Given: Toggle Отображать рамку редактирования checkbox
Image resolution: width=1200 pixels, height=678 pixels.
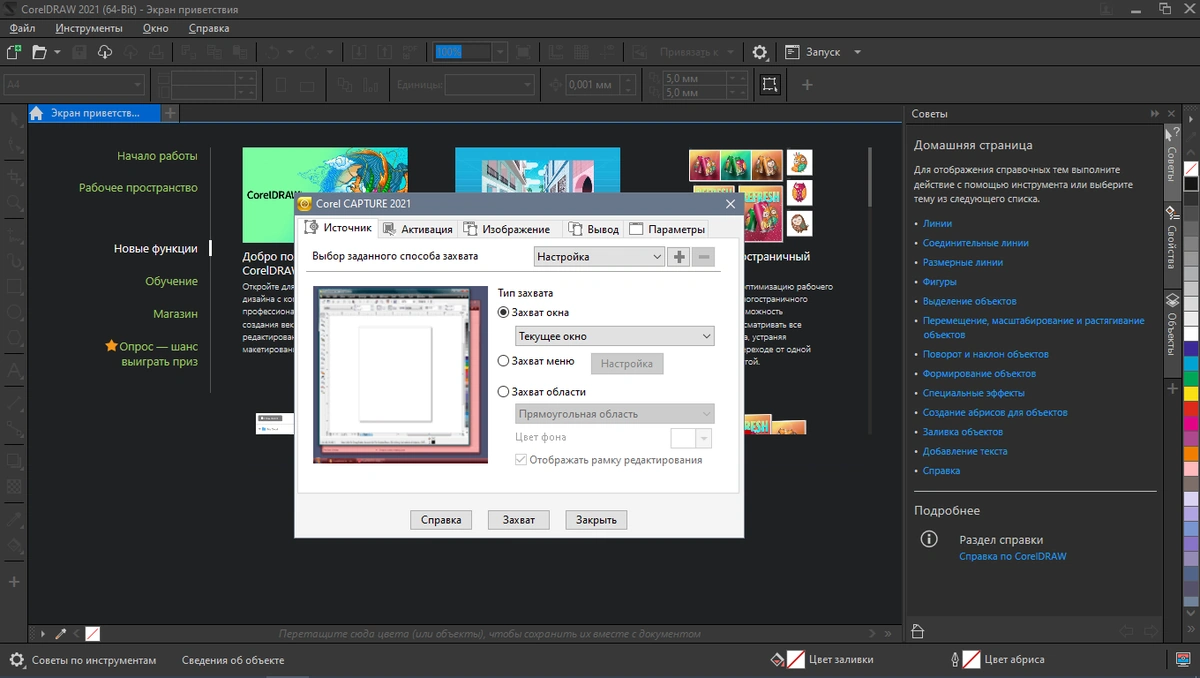Looking at the screenshot, I should click(521, 460).
